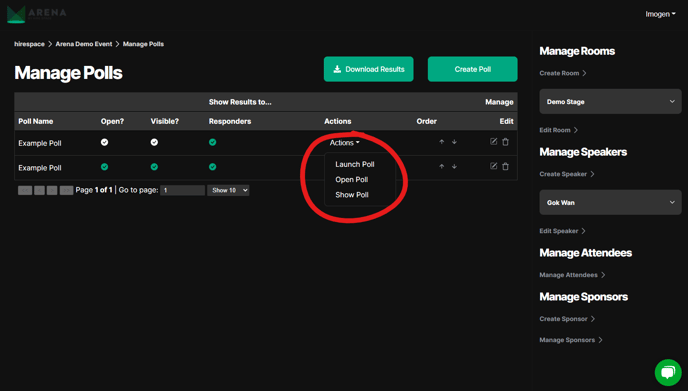
Task: Toggle Open status of second Example Poll
Action: pyautogui.click(x=104, y=167)
